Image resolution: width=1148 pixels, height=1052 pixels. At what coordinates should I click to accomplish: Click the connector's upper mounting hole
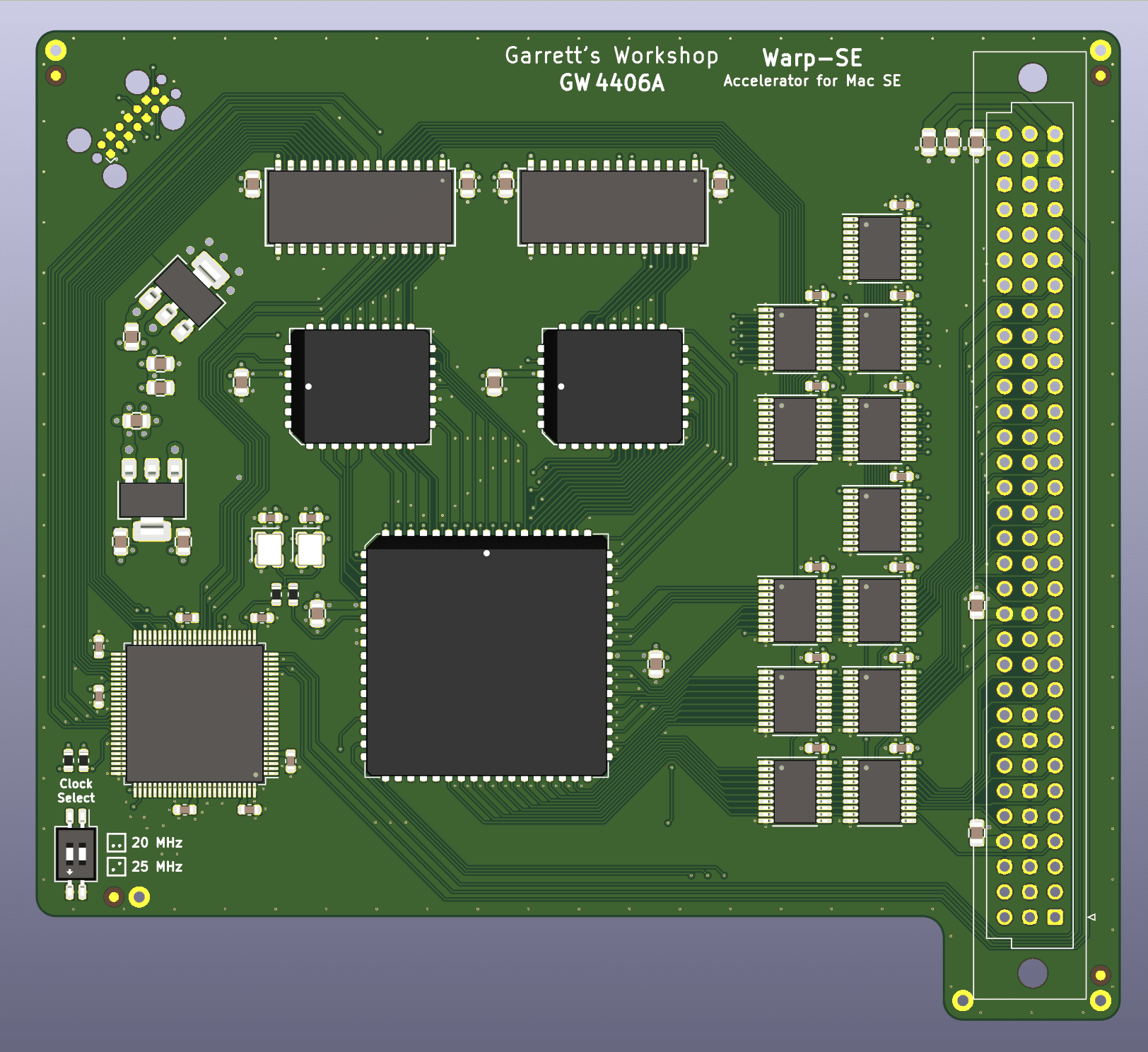coord(1032,78)
